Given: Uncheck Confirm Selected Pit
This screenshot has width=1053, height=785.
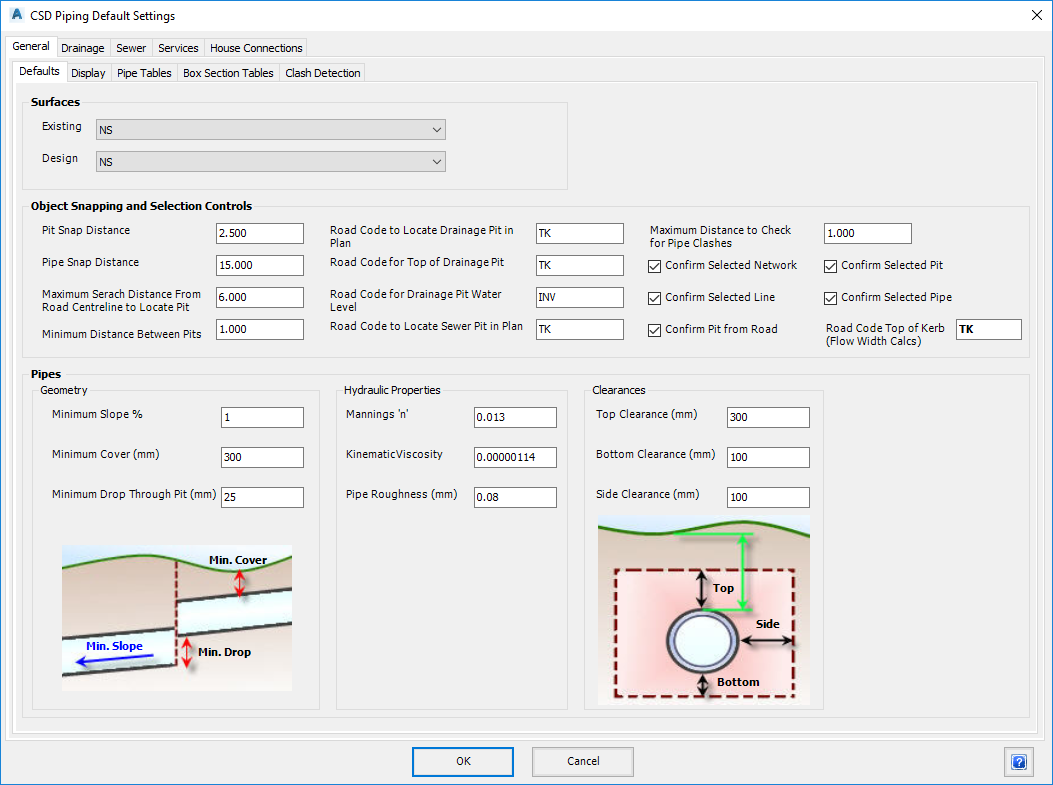Looking at the screenshot, I should 831,266.
